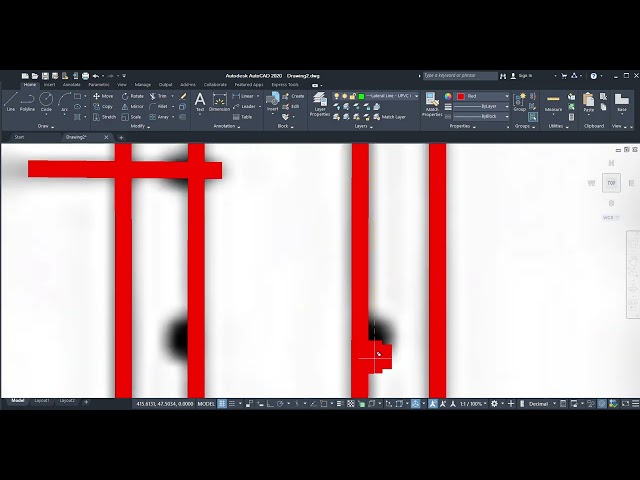Click the Paste clipboard tool

point(589,102)
